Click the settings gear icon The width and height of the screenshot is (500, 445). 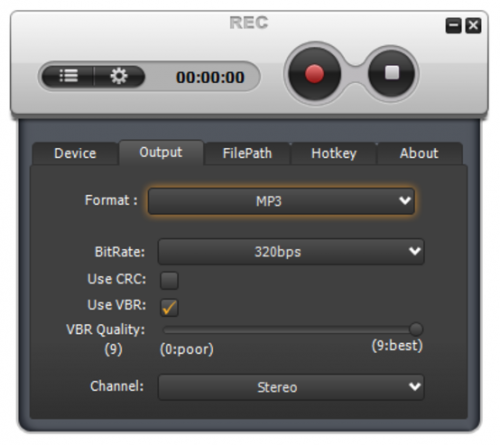click(119, 76)
